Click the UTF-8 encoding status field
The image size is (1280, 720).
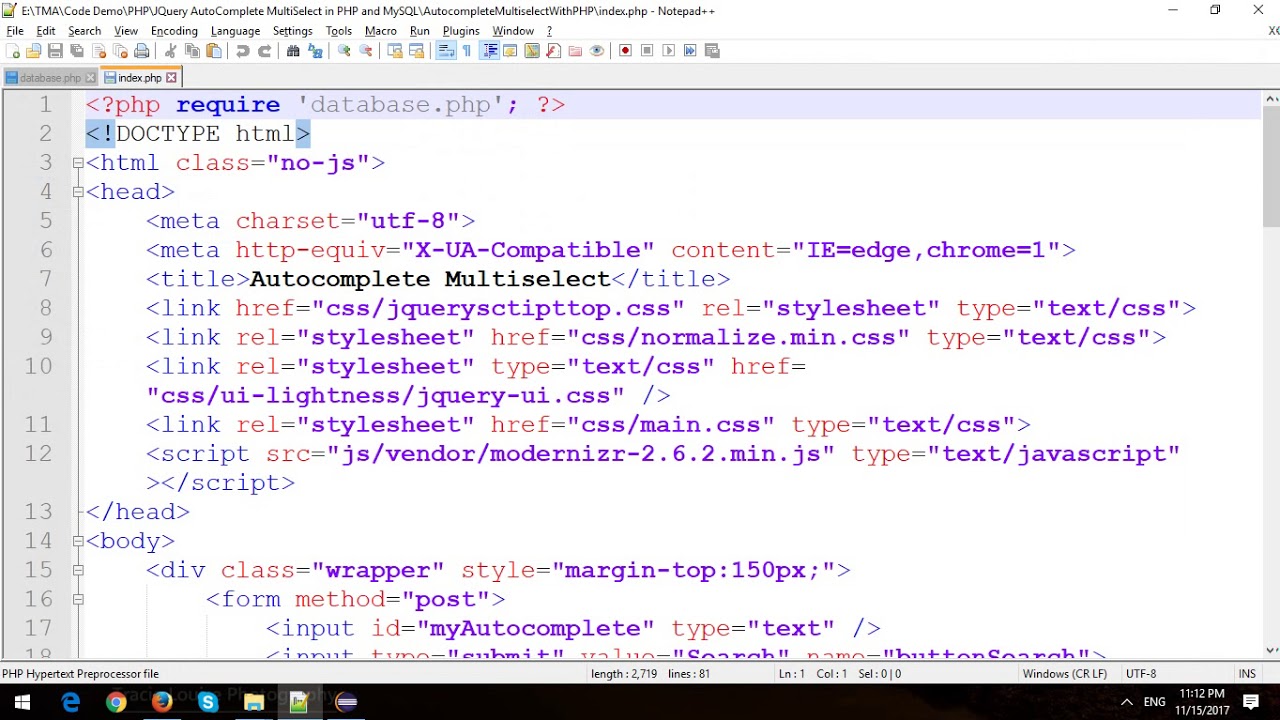[1140, 674]
